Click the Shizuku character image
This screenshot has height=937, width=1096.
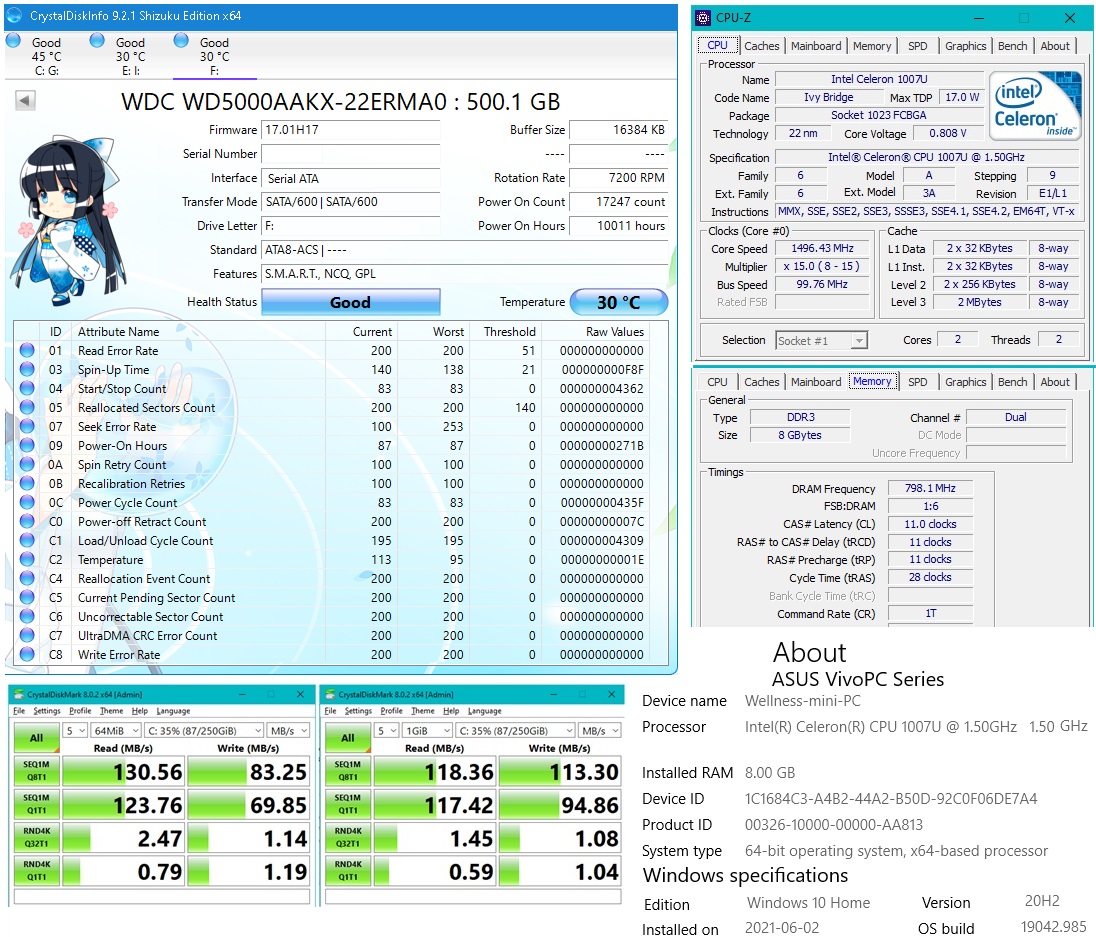68,221
